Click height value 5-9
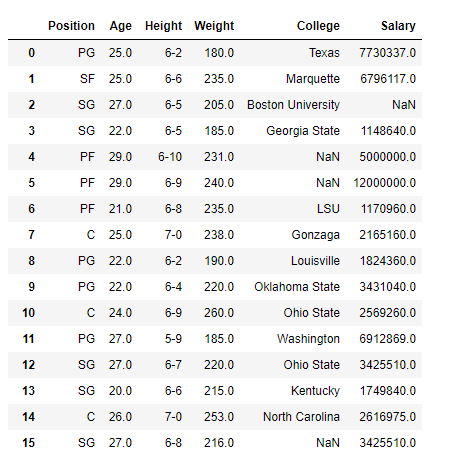Screen dimensions: 470x456 pyautogui.click(x=173, y=339)
